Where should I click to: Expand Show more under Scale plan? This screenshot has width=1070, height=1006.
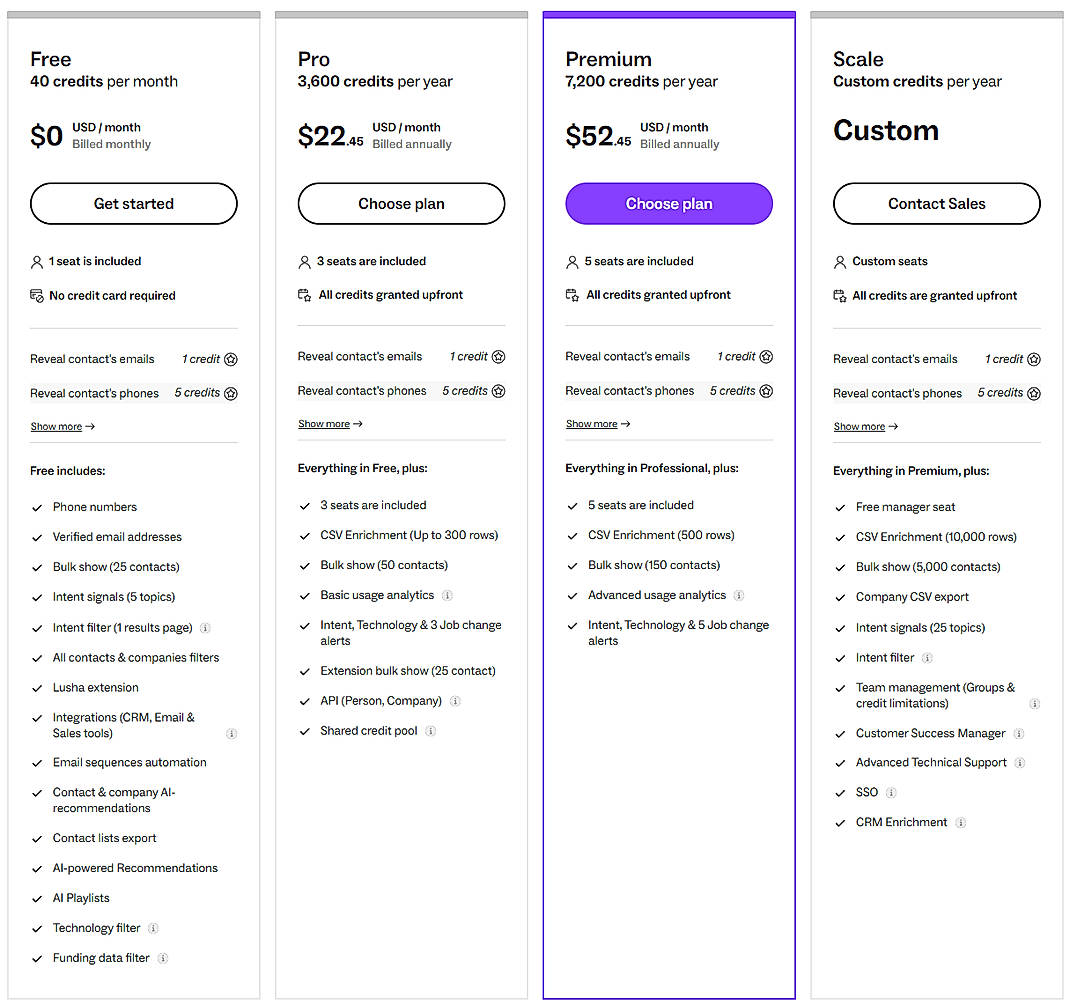[x=866, y=427]
